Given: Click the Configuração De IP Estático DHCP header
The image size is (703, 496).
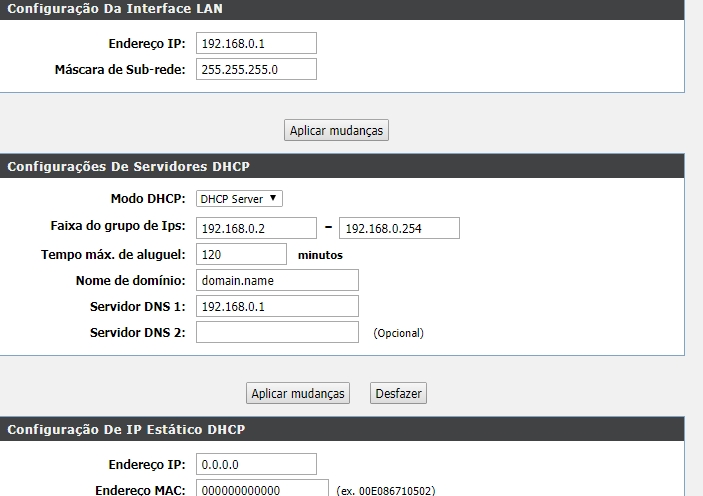Looking at the screenshot, I should pyautogui.click(x=126, y=430).
